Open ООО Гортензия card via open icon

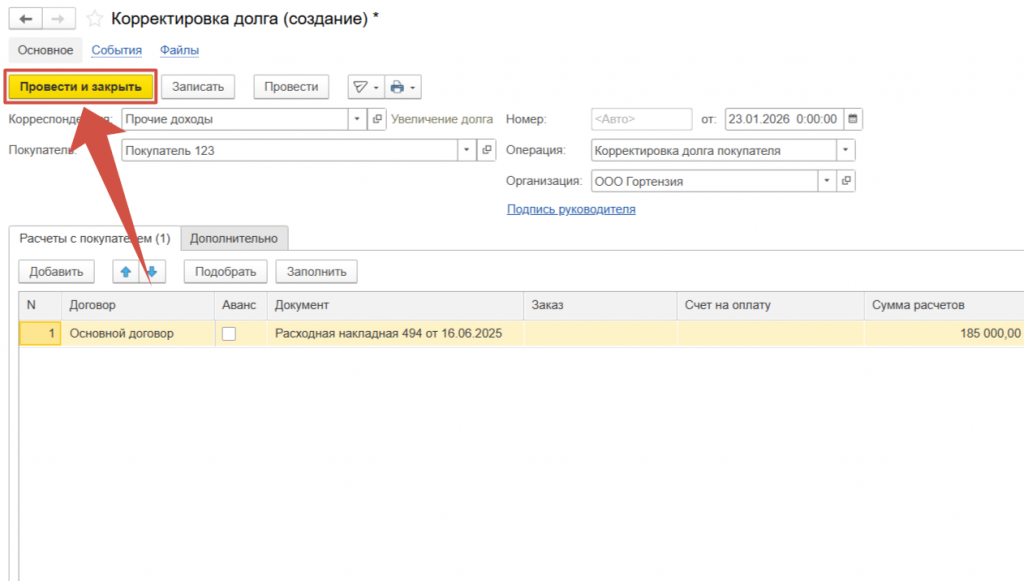point(846,181)
